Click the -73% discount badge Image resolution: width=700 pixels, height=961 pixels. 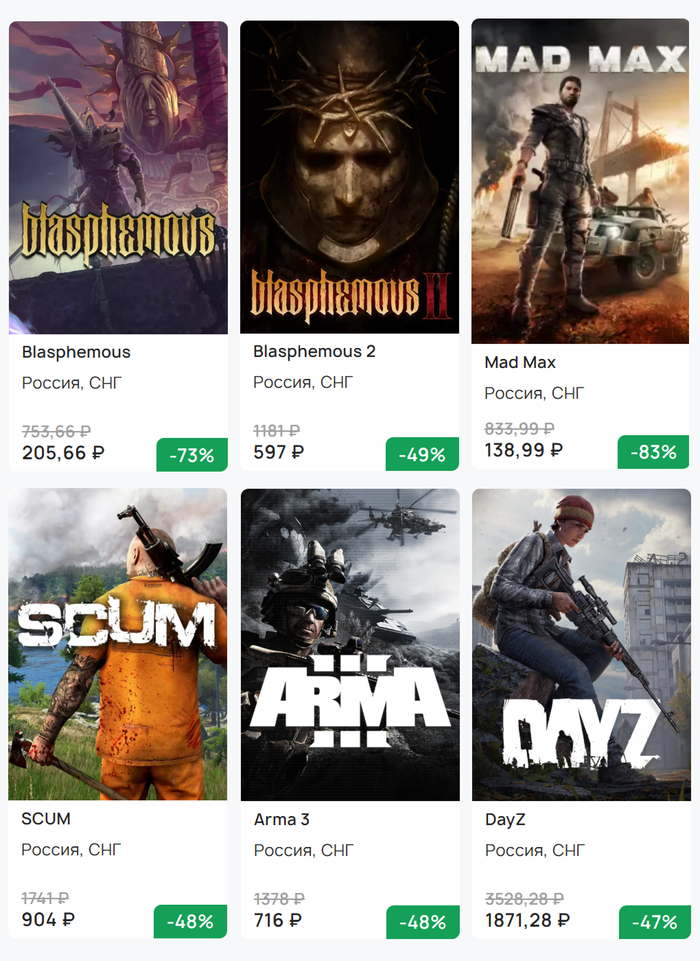point(192,455)
